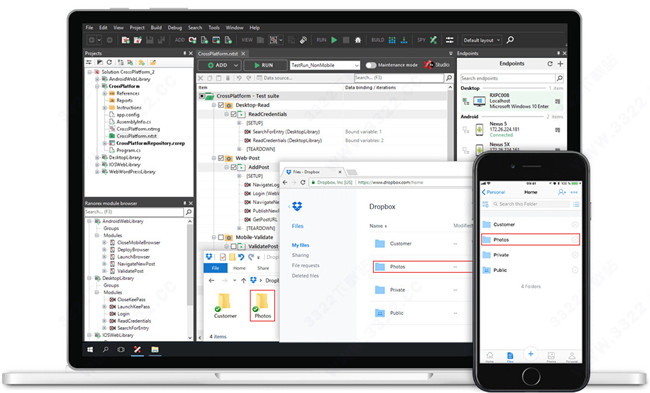The image size is (650, 393).
Task: Open the File menu
Action: (x=90, y=28)
